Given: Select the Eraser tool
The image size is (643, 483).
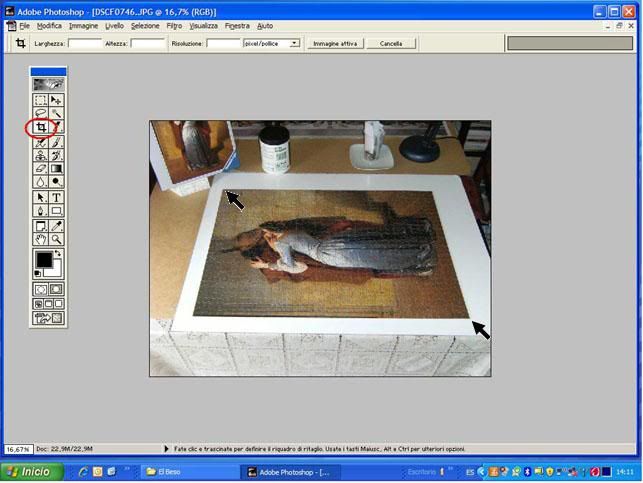Looking at the screenshot, I should (40, 168).
